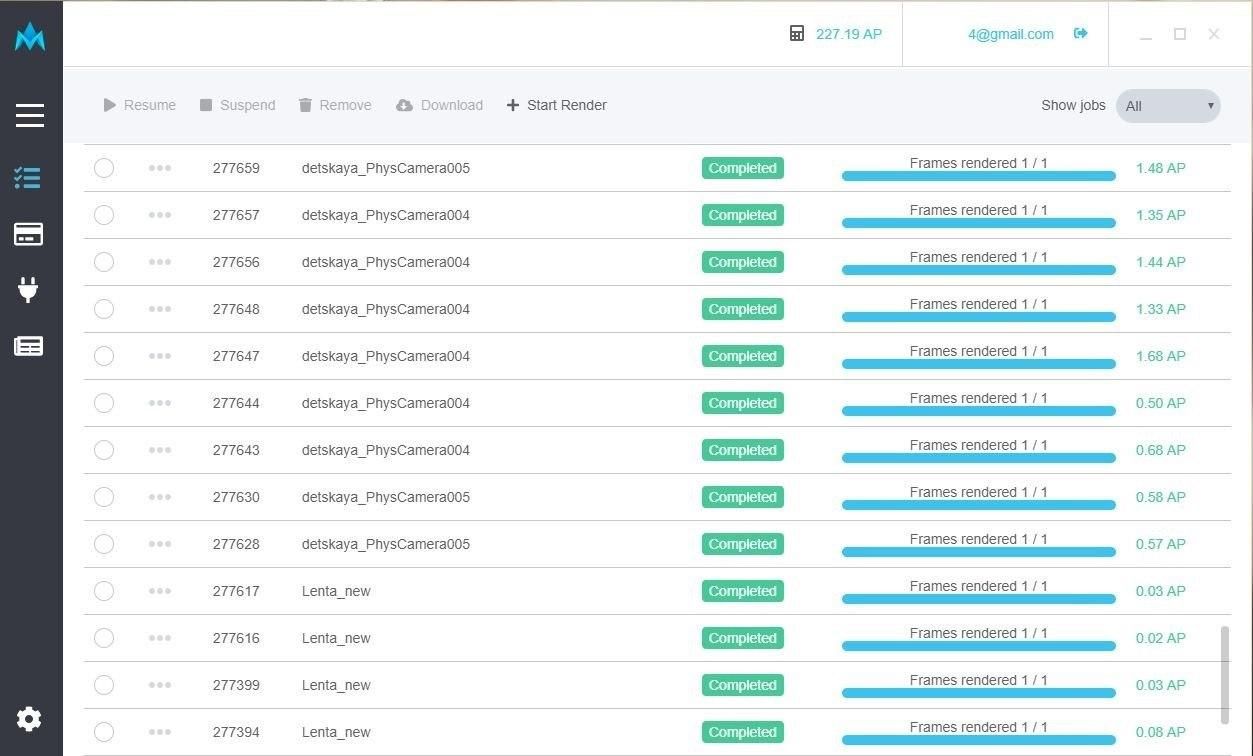The image size is (1253, 756).
Task: Click the Suspend button
Action: coord(237,105)
